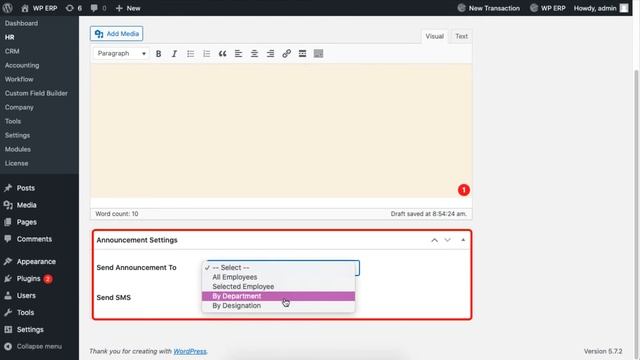Image resolution: width=640 pixels, height=360 pixels.
Task: Click the Add Media button
Action: tap(116, 33)
